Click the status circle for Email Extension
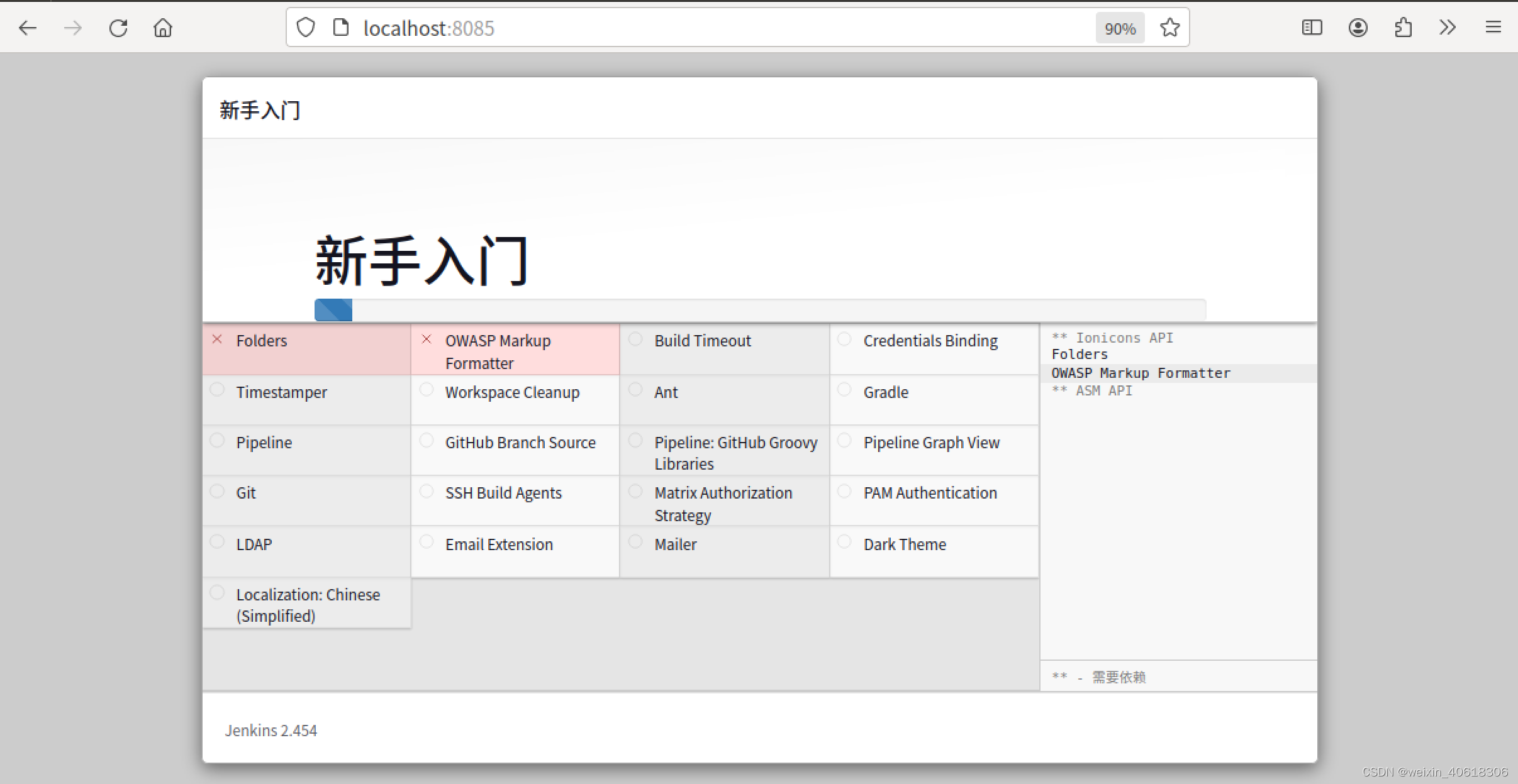This screenshot has width=1518, height=784. 427,542
